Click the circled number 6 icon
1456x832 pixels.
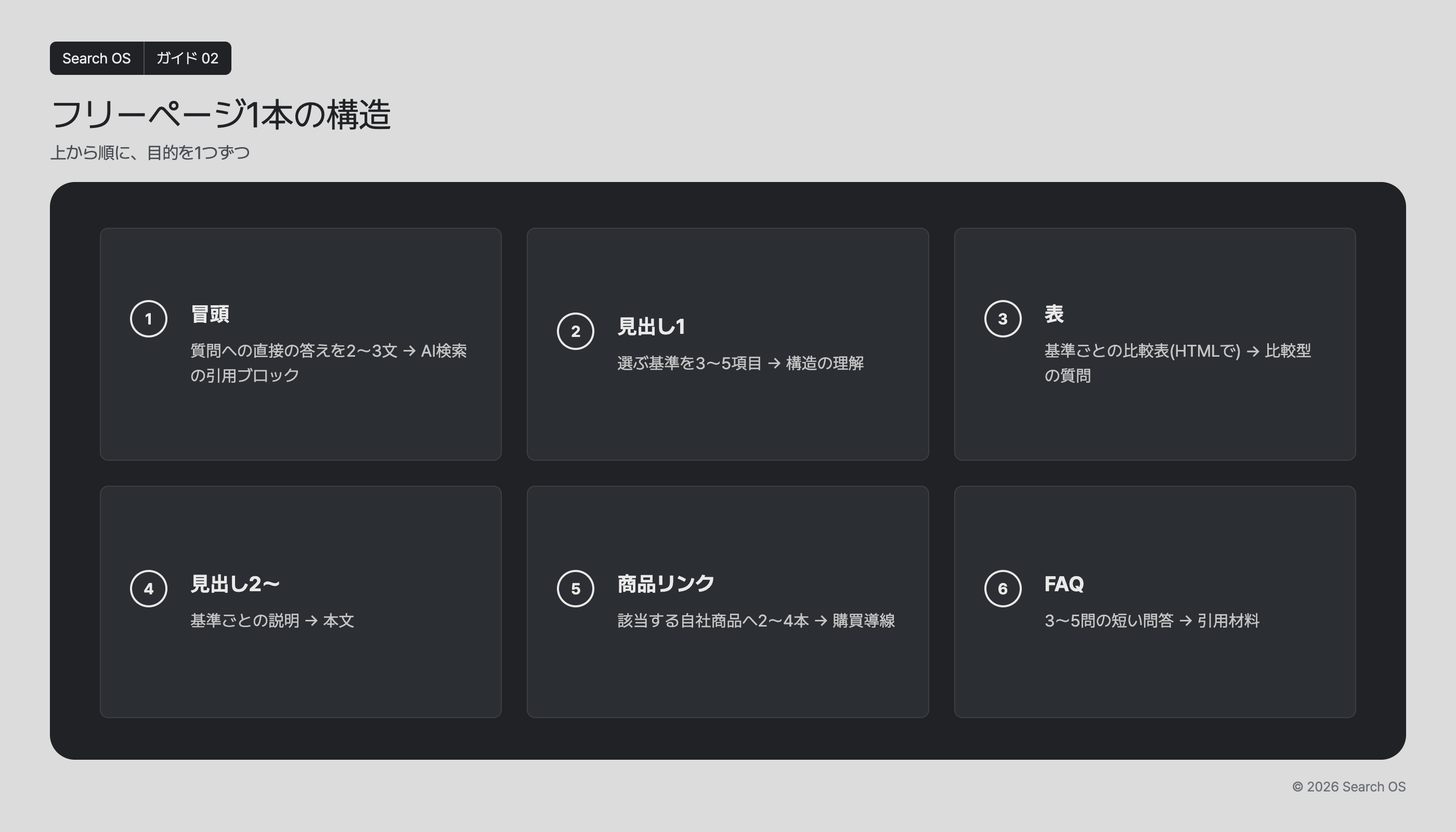(x=1003, y=589)
